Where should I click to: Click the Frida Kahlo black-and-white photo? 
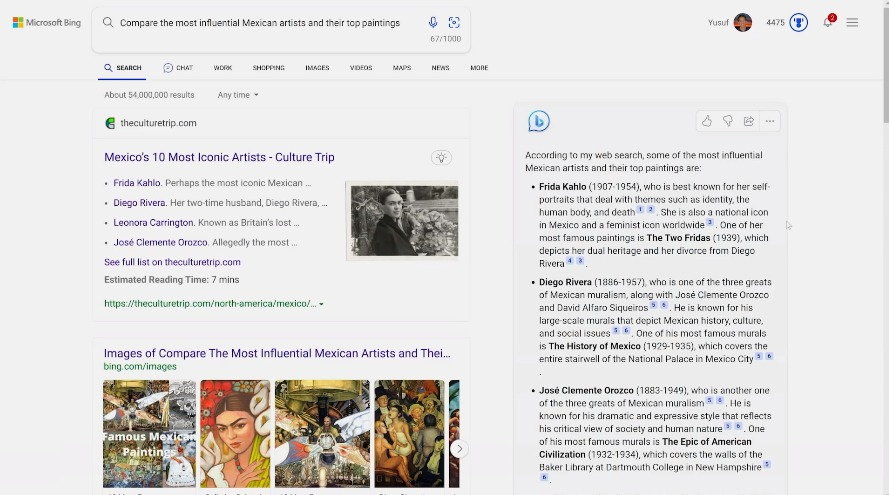(402, 221)
